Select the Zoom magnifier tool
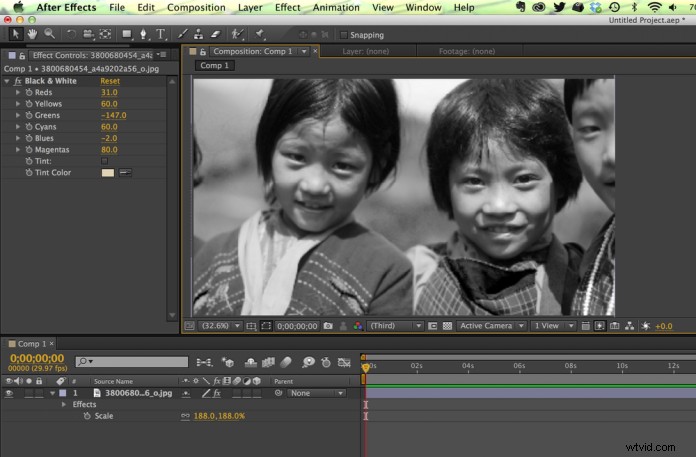Screen dimensions: 696x457 point(49,34)
